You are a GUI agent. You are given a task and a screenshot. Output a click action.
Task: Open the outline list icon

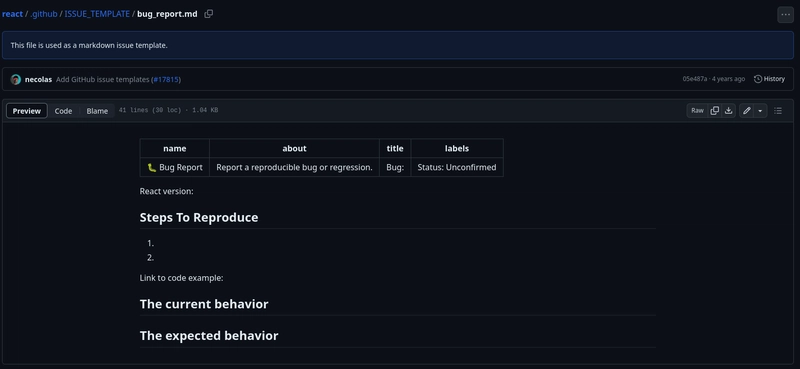click(x=778, y=111)
